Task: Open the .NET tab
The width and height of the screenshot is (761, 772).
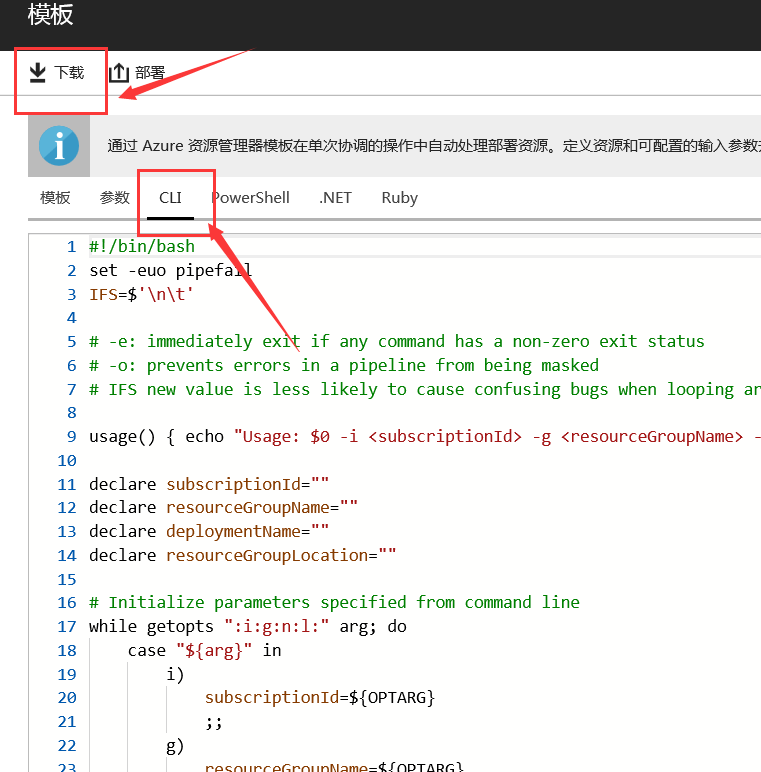Action: pyautogui.click(x=335, y=197)
